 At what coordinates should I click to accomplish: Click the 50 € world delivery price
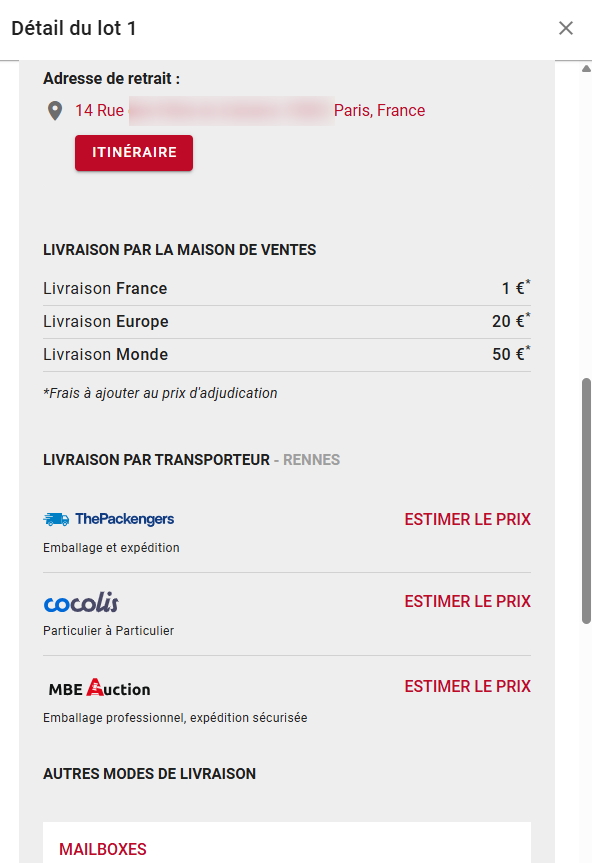(511, 354)
